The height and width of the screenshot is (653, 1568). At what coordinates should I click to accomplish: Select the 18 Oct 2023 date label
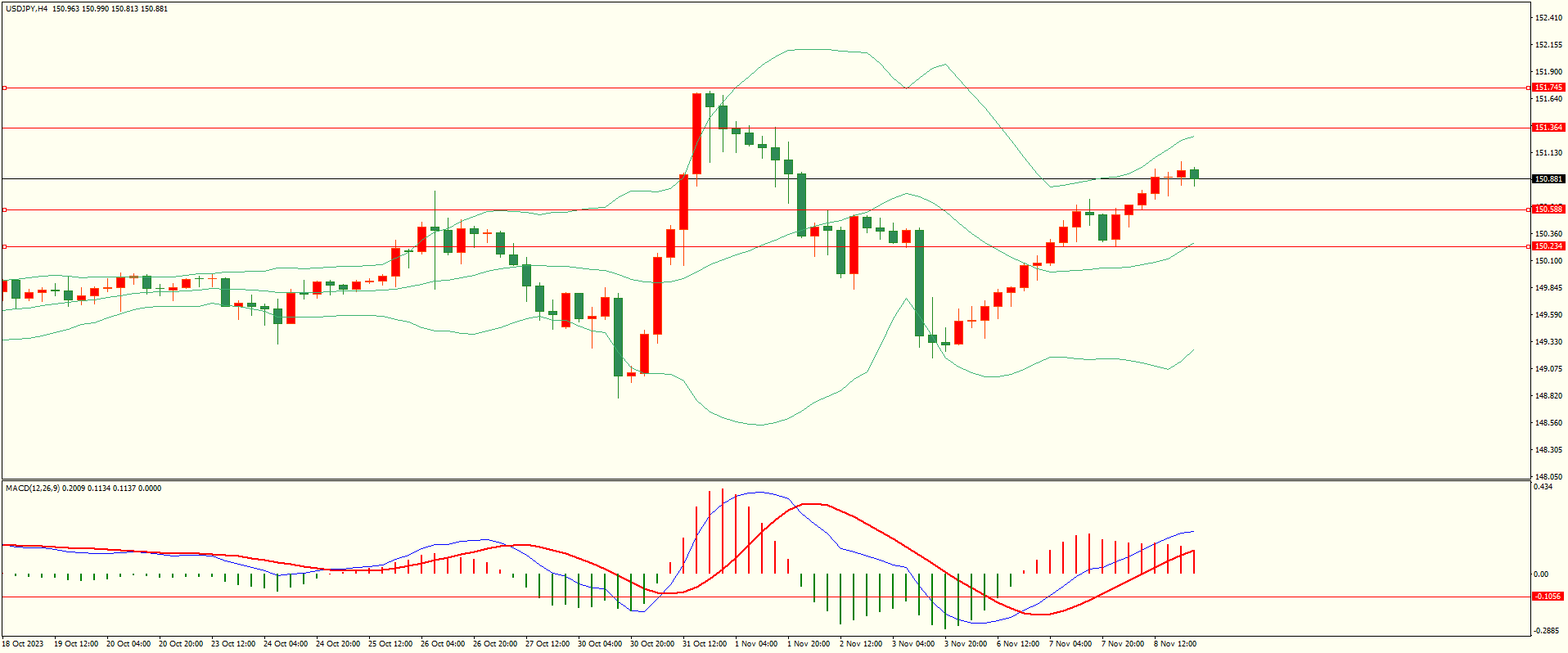click(x=23, y=644)
